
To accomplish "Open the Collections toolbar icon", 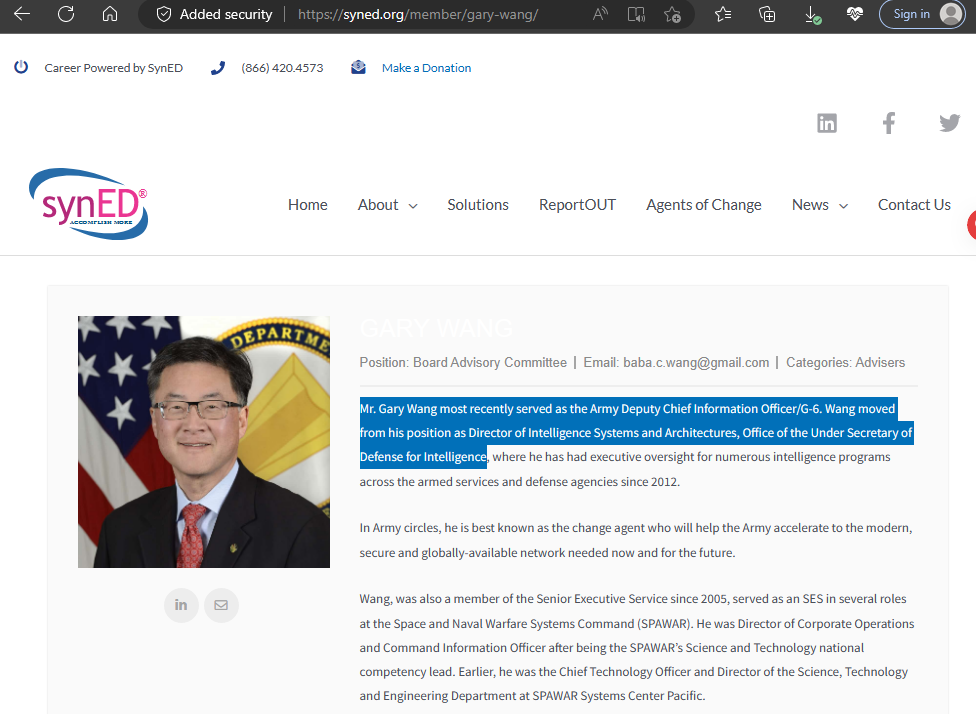I will coord(767,14).
